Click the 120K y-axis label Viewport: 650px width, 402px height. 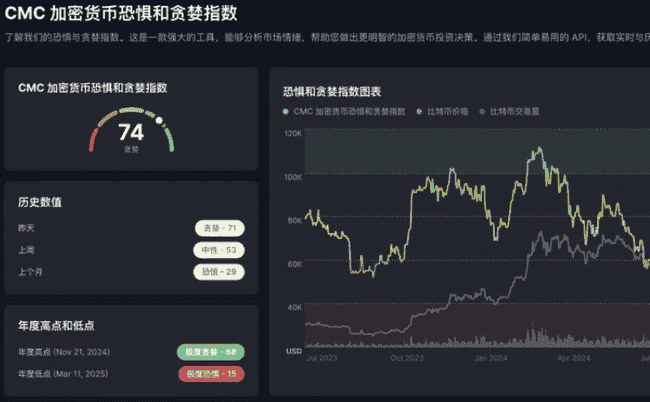pos(293,133)
